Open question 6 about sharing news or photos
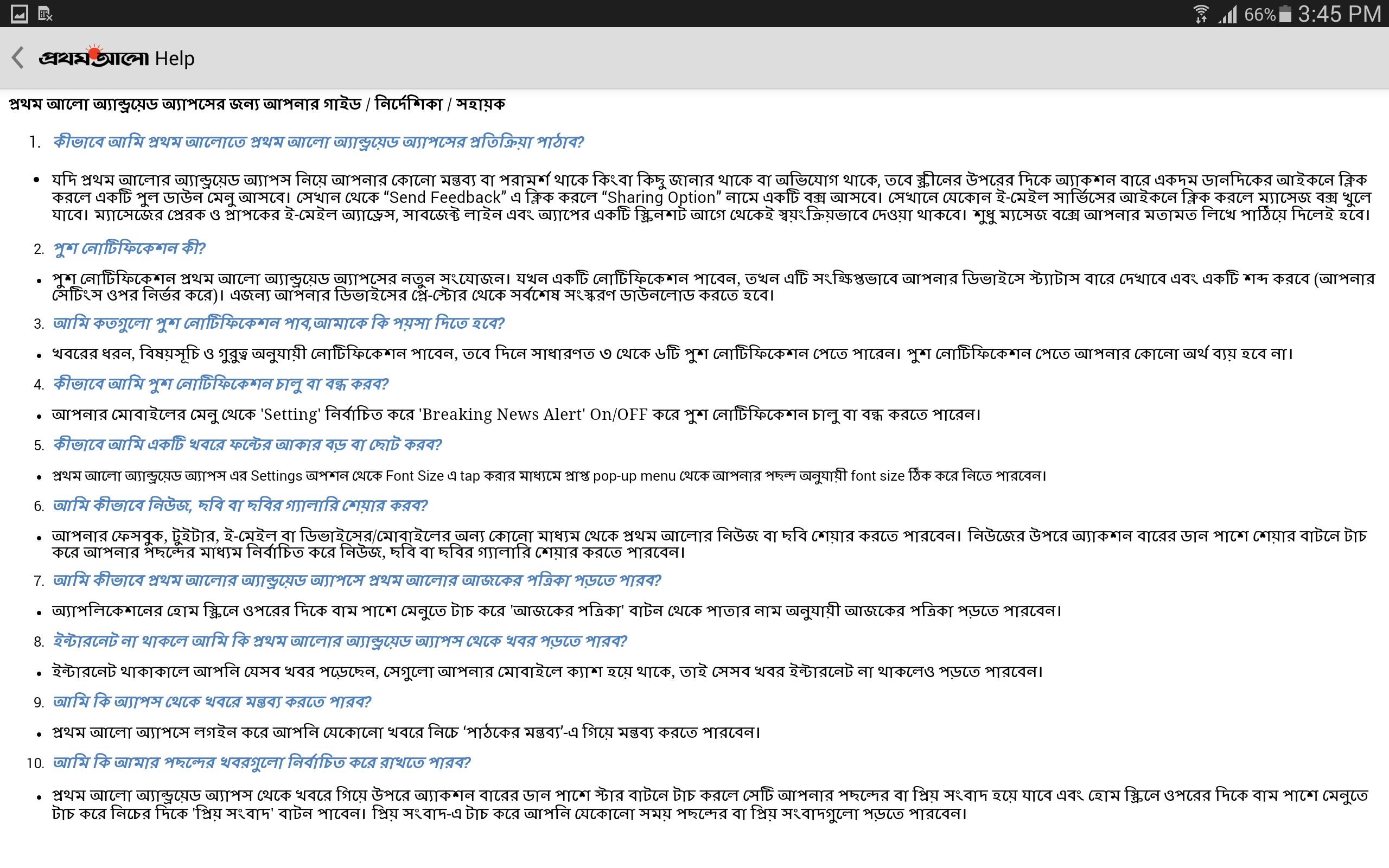The width and height of the screenshot is (1389, 868). click(240, 506)
